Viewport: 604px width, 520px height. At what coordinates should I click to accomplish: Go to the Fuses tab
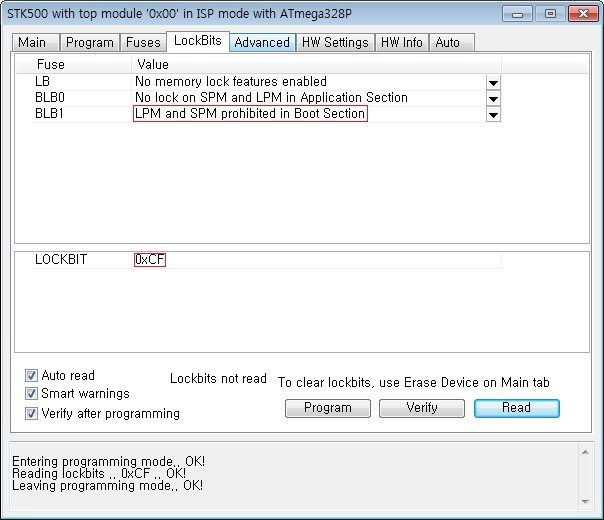(x=143, y=42)
